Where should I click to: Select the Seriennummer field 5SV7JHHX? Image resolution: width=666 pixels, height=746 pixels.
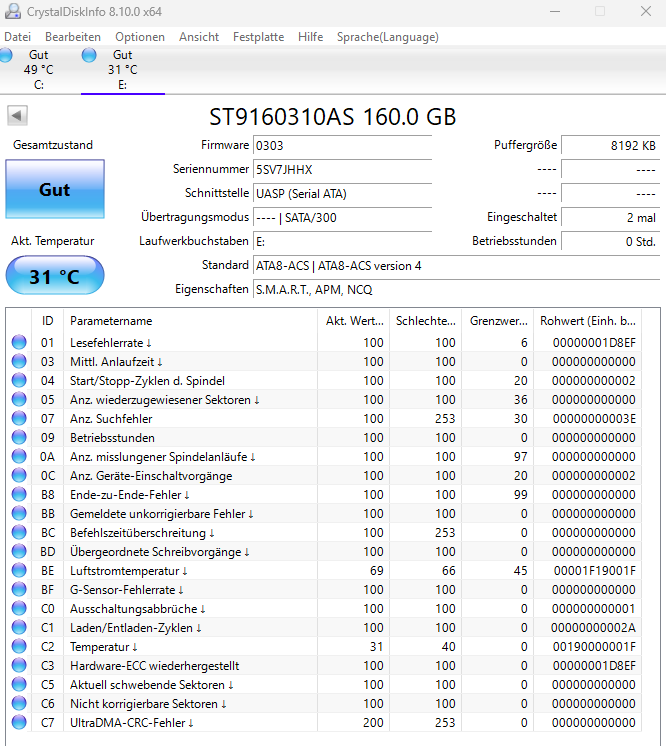(x=343, y=170)
